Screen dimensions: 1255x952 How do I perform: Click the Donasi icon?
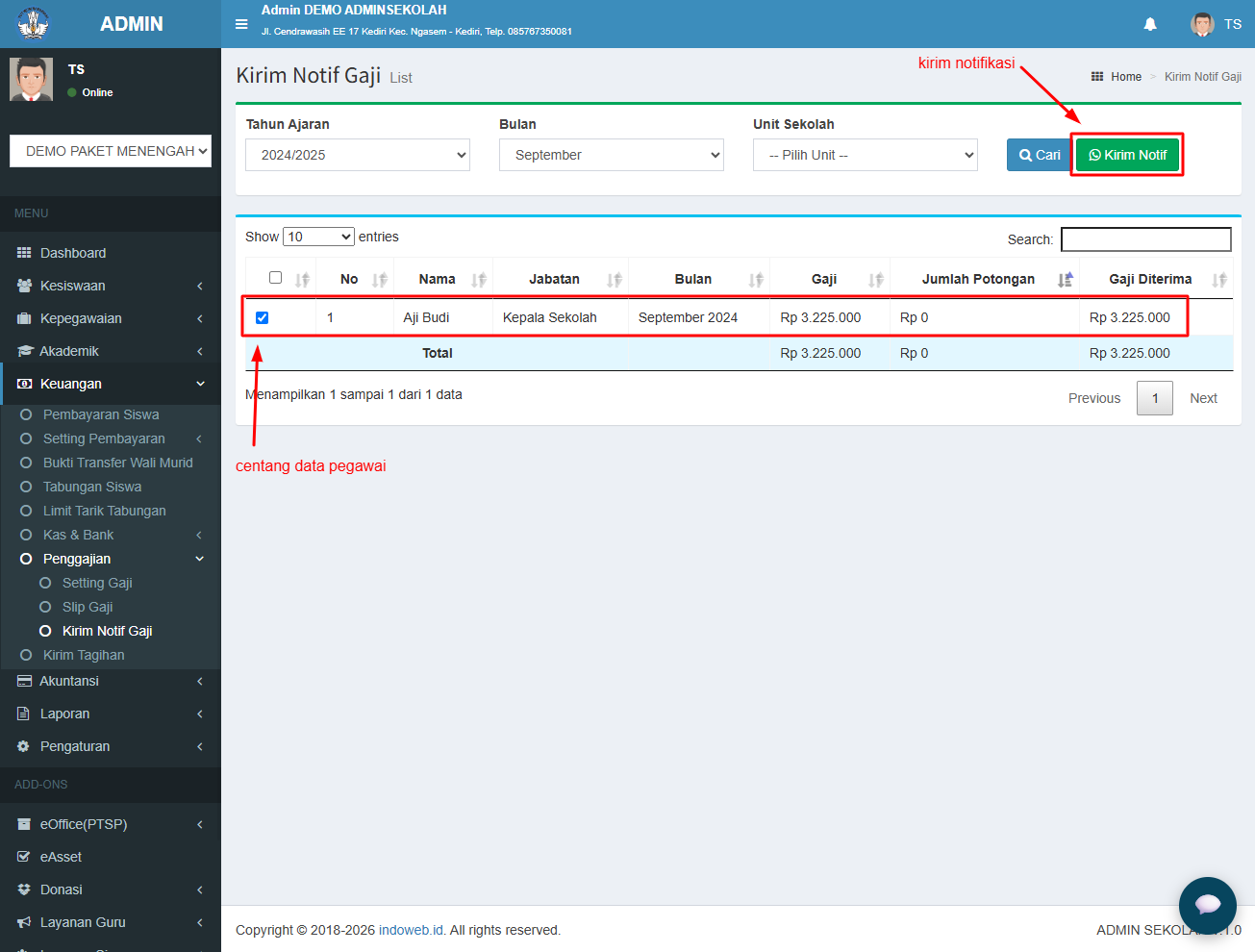(x=24, y=889)
